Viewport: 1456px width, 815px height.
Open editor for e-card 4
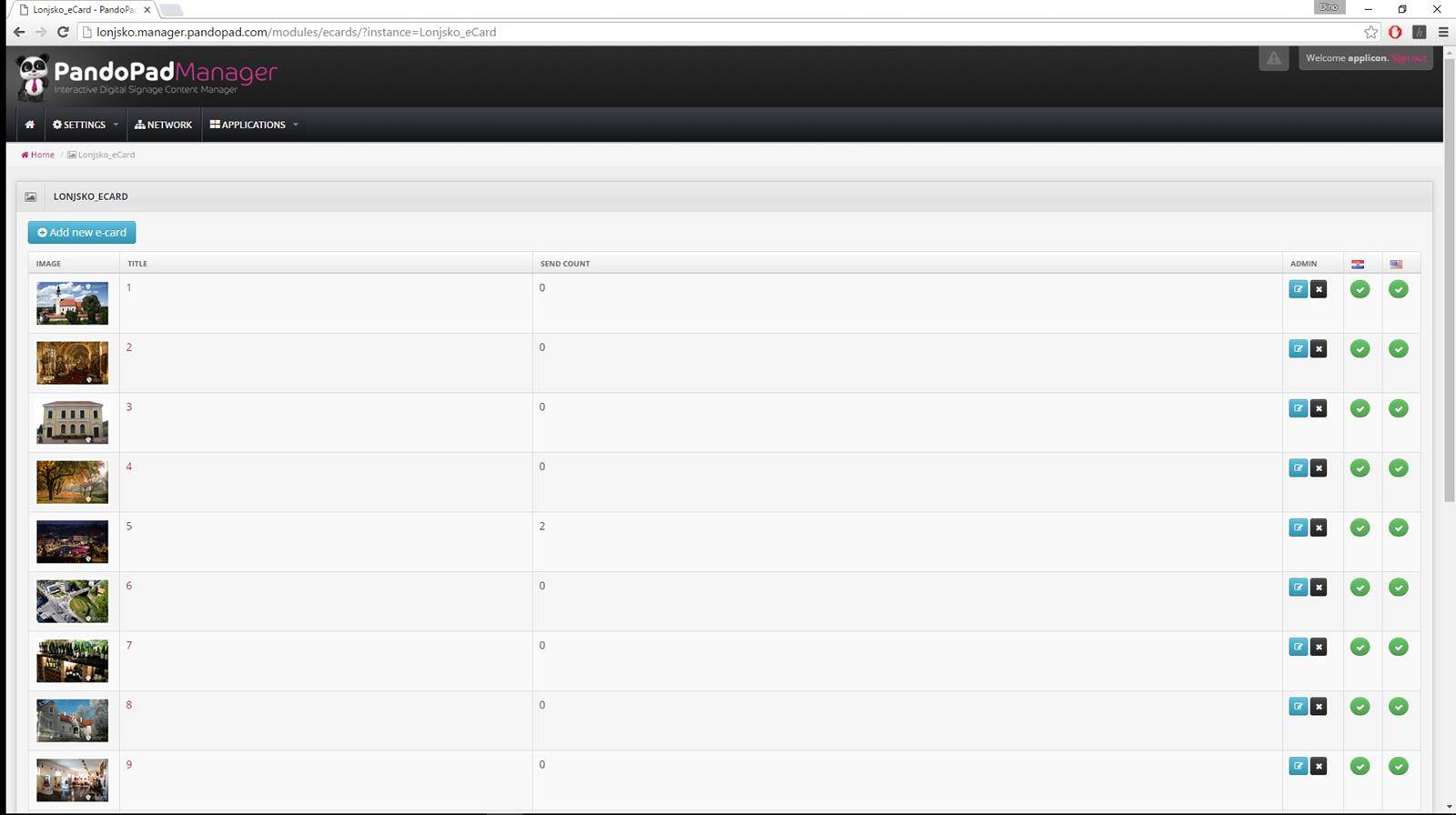(x=1298, y=468)
